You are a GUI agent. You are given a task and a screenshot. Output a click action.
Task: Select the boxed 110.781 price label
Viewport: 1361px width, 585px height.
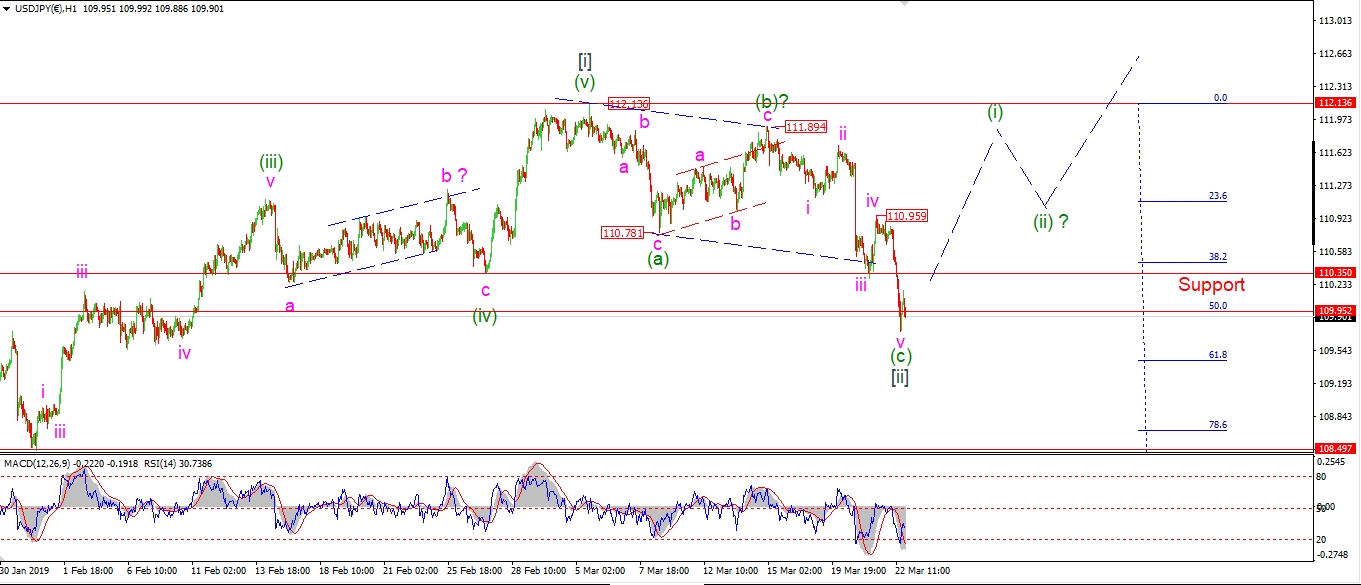(621, 233)
